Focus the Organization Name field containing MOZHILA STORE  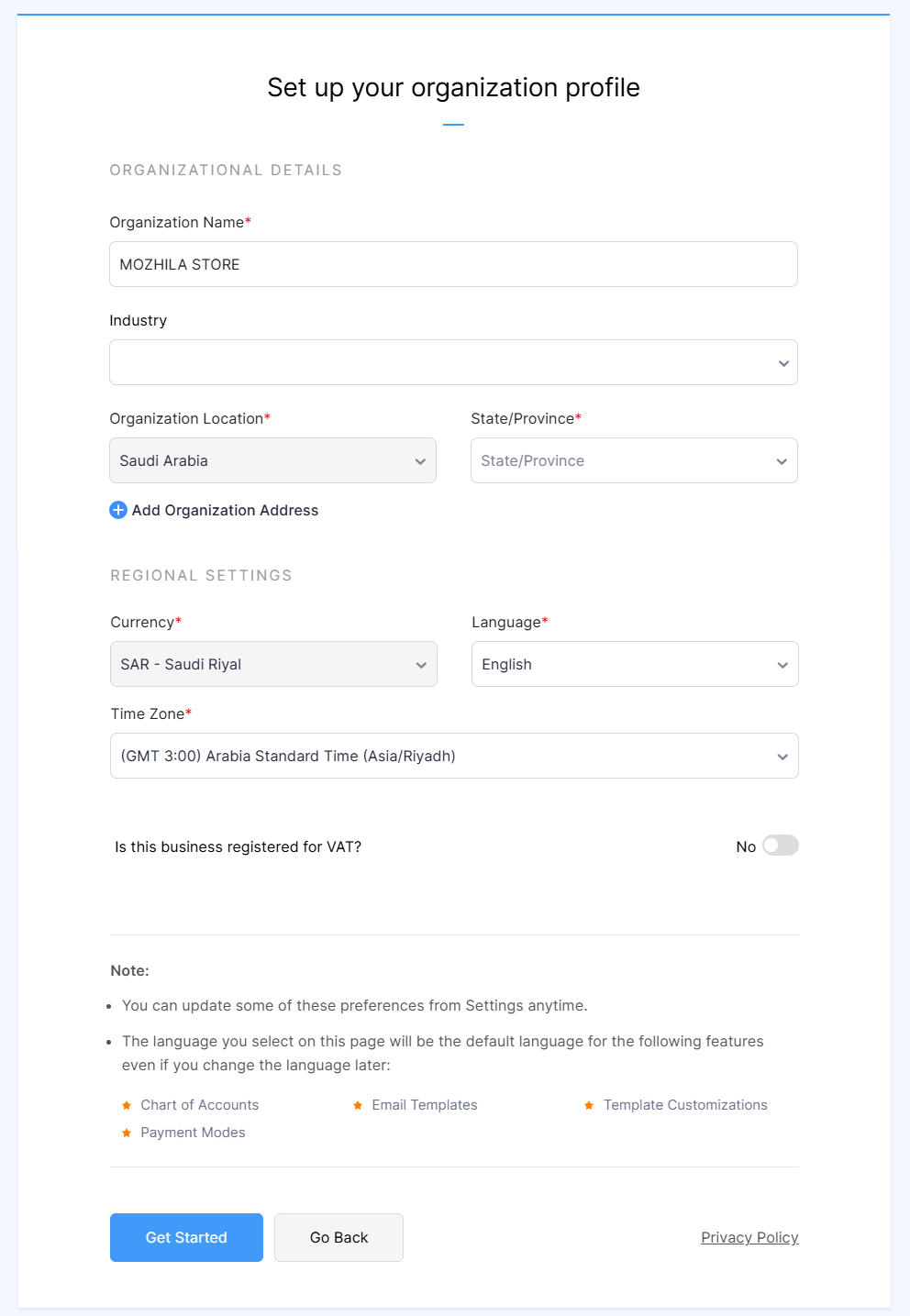click(453, 264)
